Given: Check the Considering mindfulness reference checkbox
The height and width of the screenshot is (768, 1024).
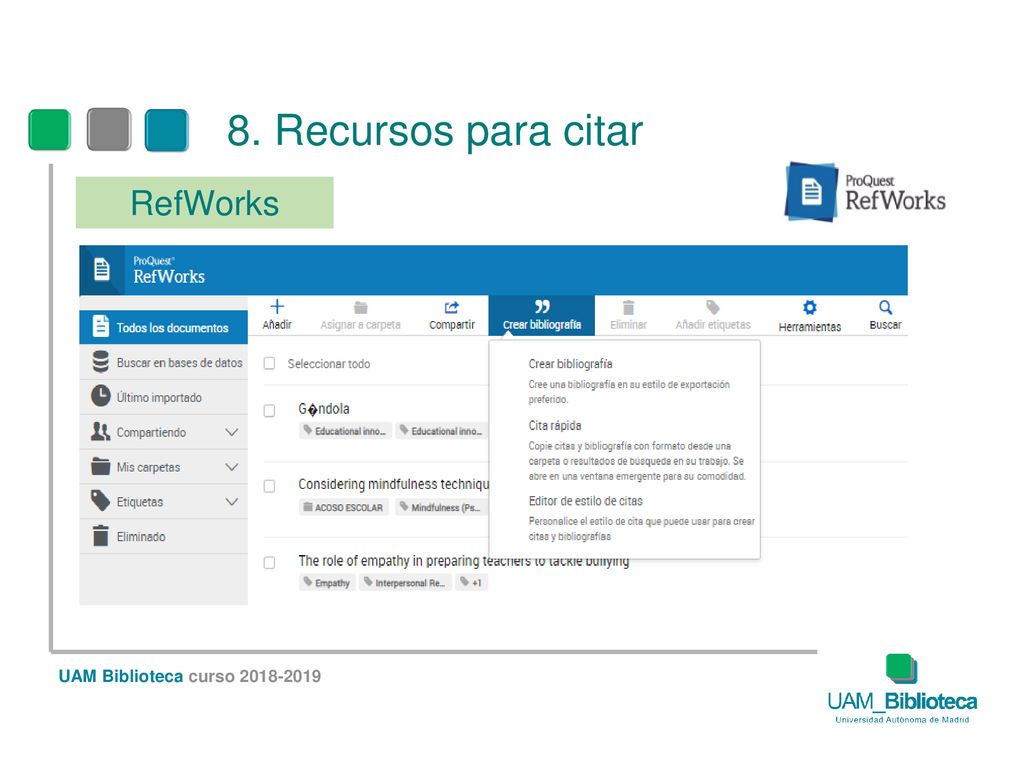Looking at the screenshot, I should pos(269,486).
